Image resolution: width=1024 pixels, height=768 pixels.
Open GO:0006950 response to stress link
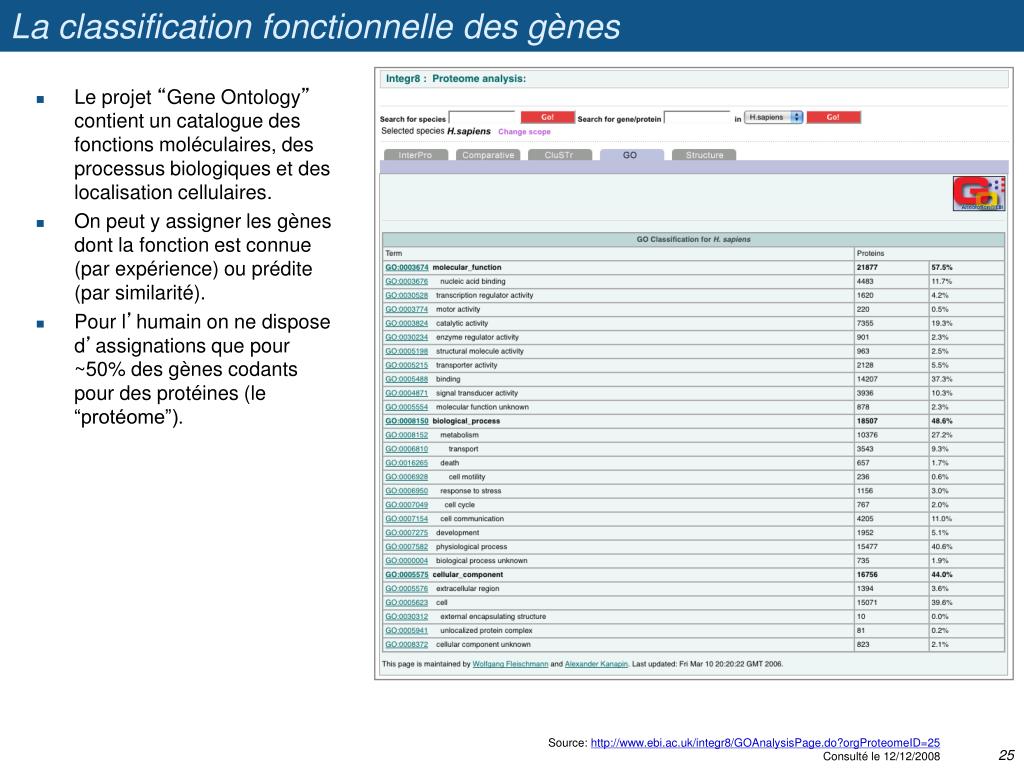[407, 491]
